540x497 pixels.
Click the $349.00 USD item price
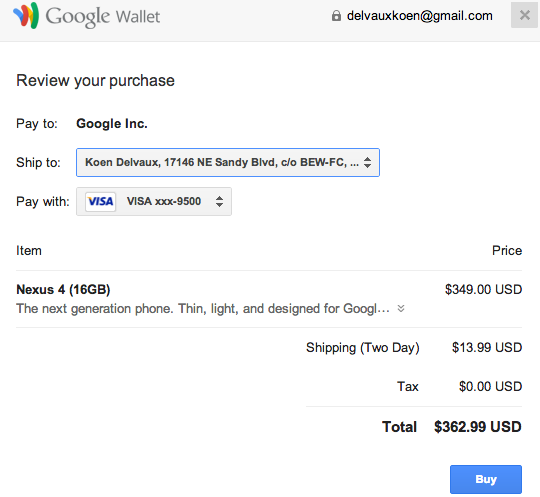[484, 289]
